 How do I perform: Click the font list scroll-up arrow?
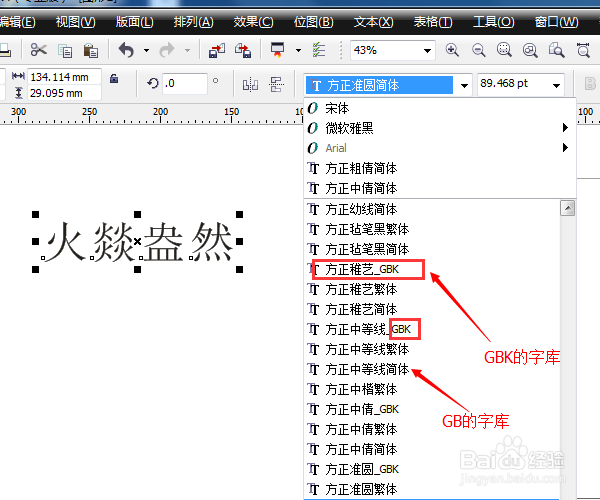pos(567,208)
